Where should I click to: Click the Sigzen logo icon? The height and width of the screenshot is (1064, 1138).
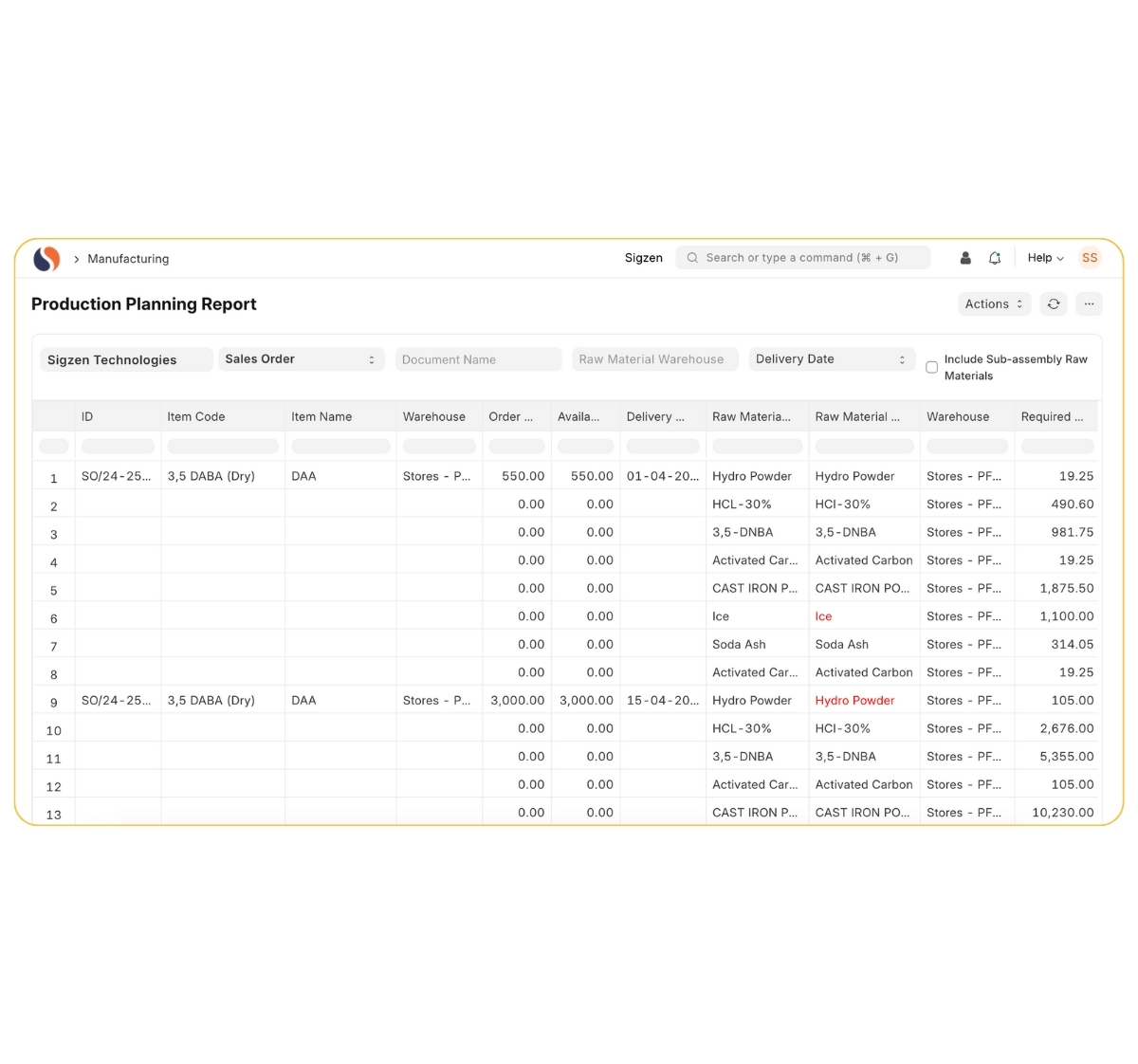coord(46,258)
